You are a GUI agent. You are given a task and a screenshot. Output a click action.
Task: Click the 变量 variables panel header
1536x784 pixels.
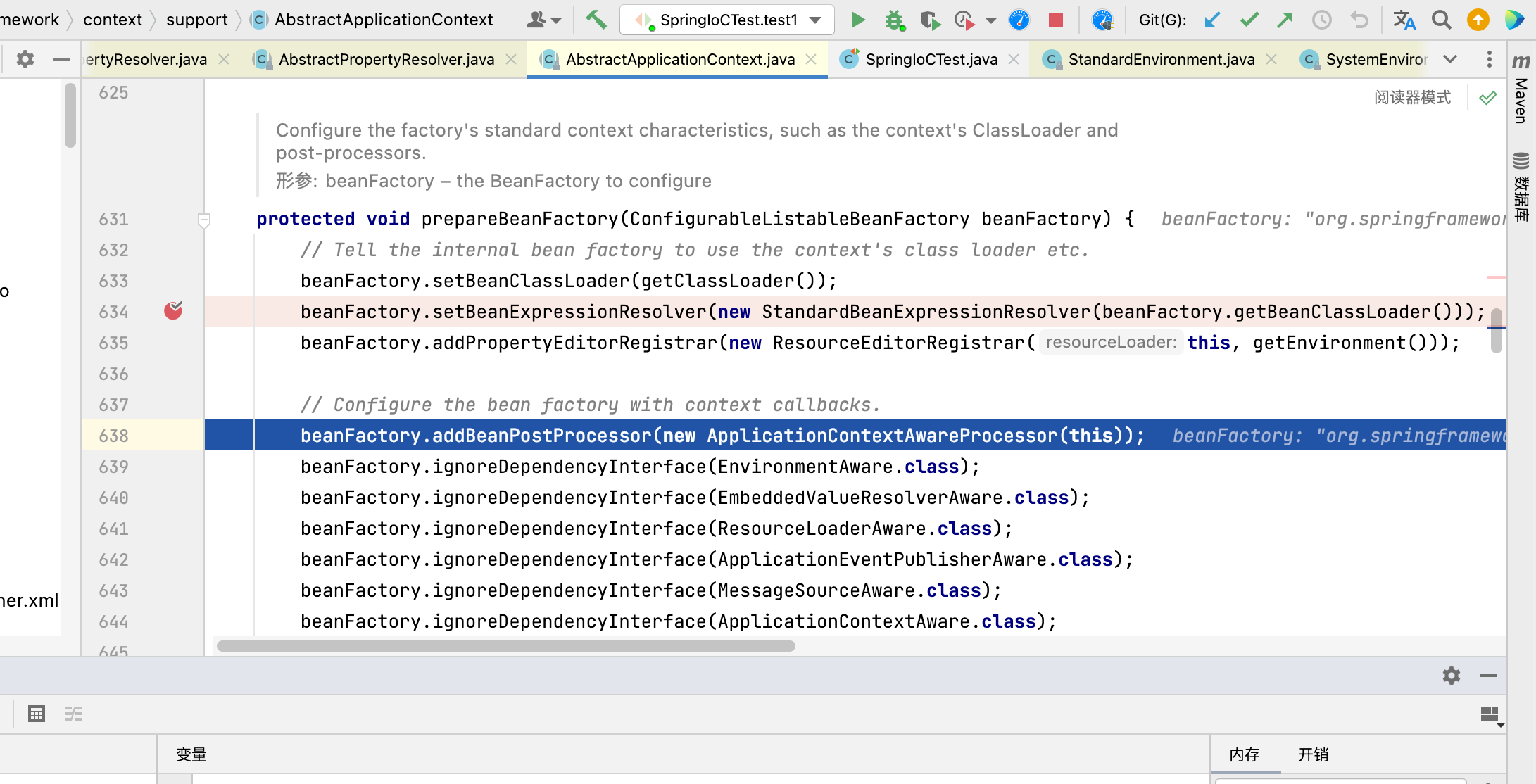point(191,754)
